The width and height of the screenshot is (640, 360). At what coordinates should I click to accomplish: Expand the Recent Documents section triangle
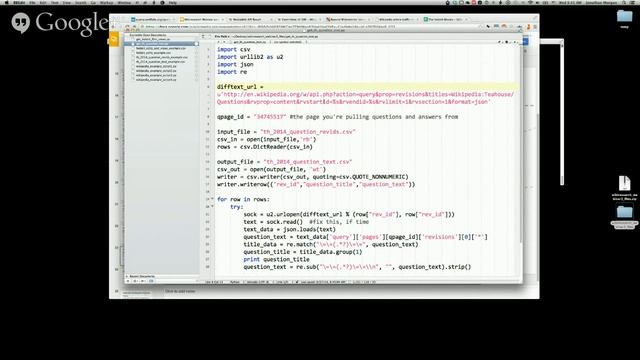click(x=127, y=276)
